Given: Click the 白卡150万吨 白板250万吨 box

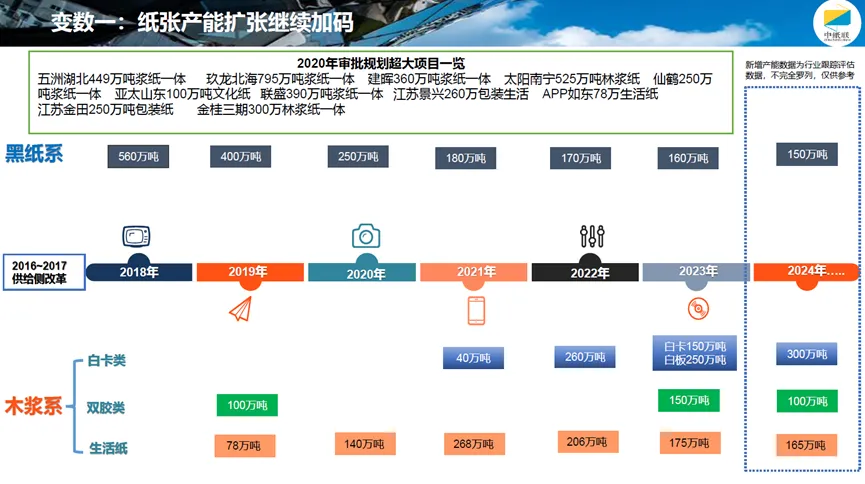Looking at the screenshot, I should 695,353.
